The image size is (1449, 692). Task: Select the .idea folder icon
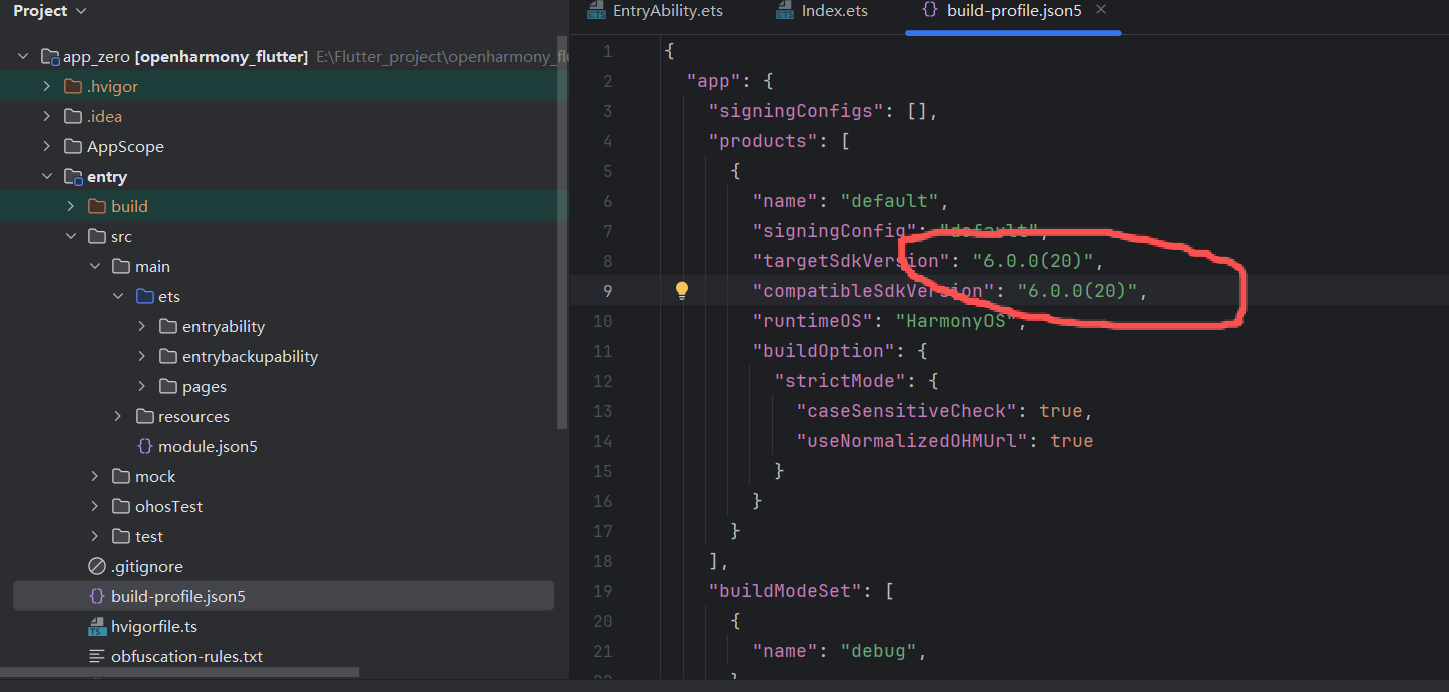click(72, 117)
